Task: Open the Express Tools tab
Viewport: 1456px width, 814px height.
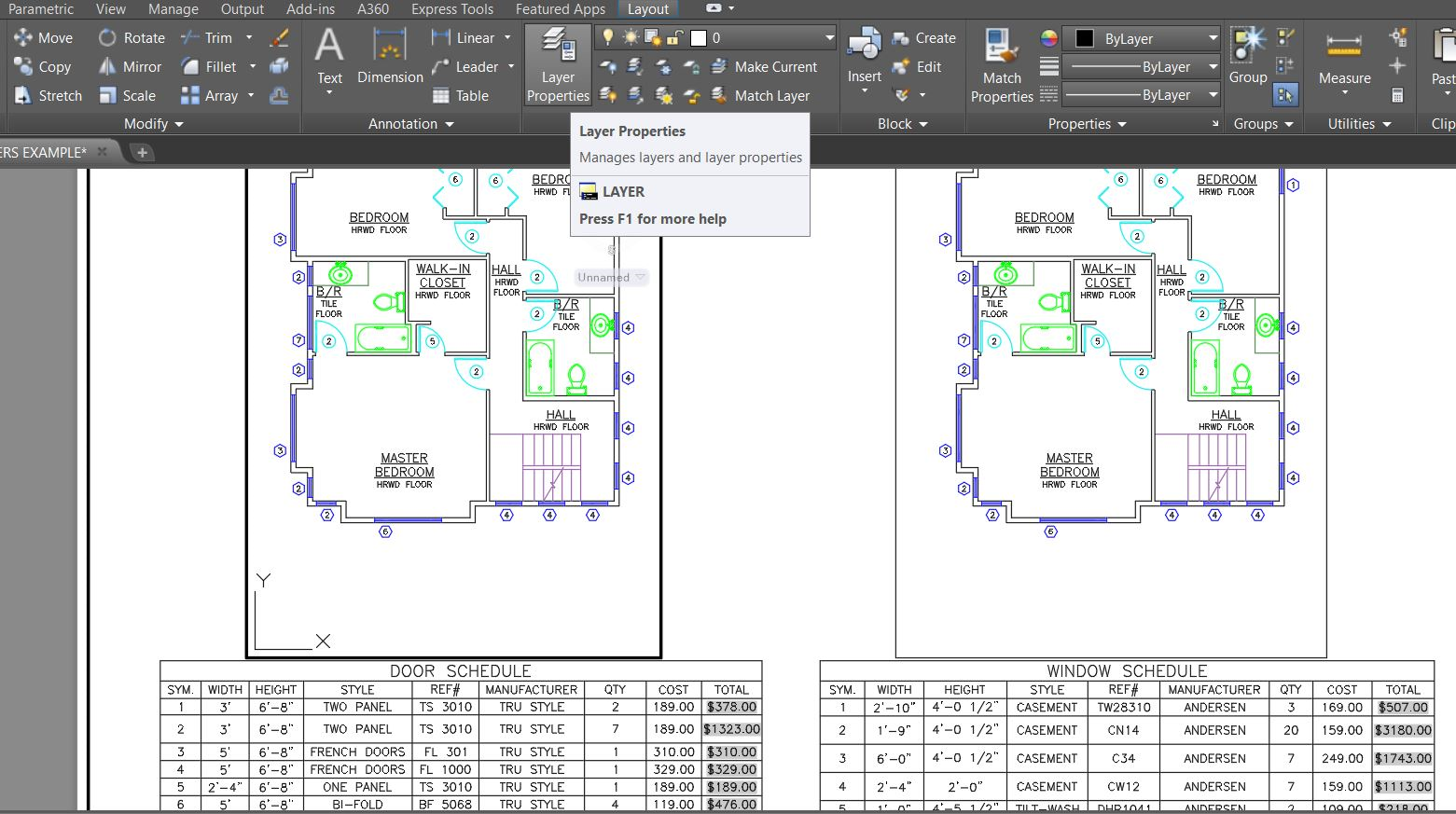Action: (452, 9)
